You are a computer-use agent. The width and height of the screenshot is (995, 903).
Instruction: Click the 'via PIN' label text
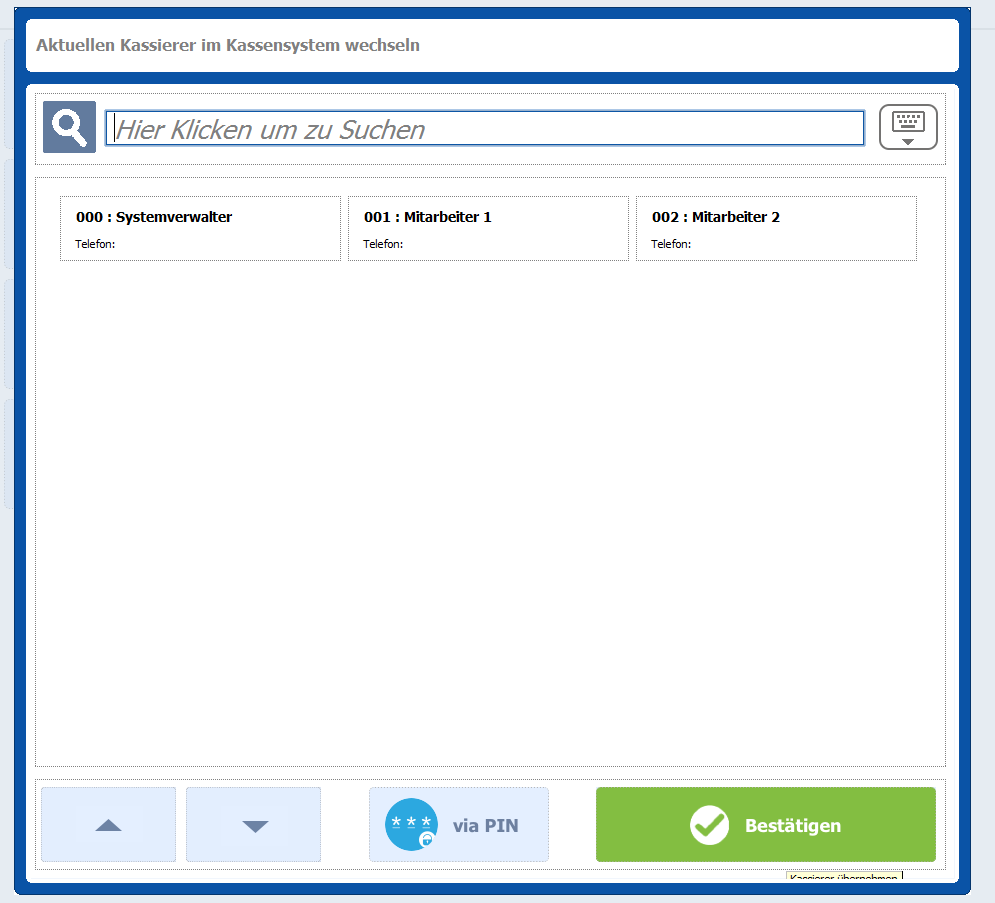485,826
